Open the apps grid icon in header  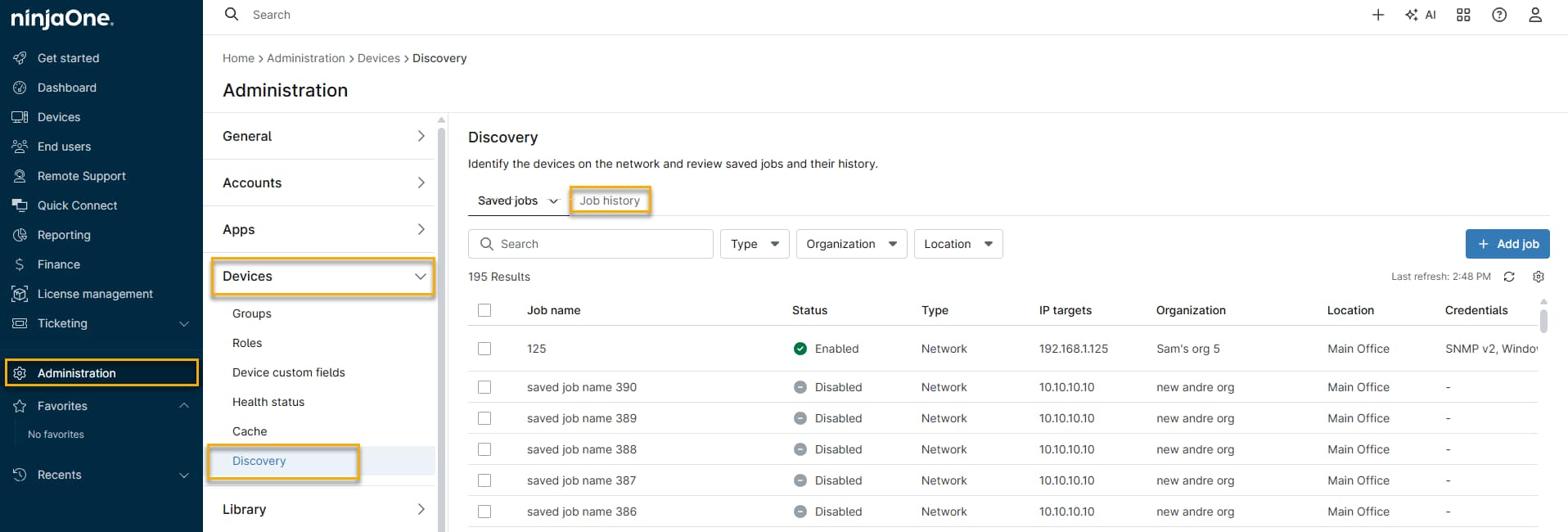(x=1463, y=15)
